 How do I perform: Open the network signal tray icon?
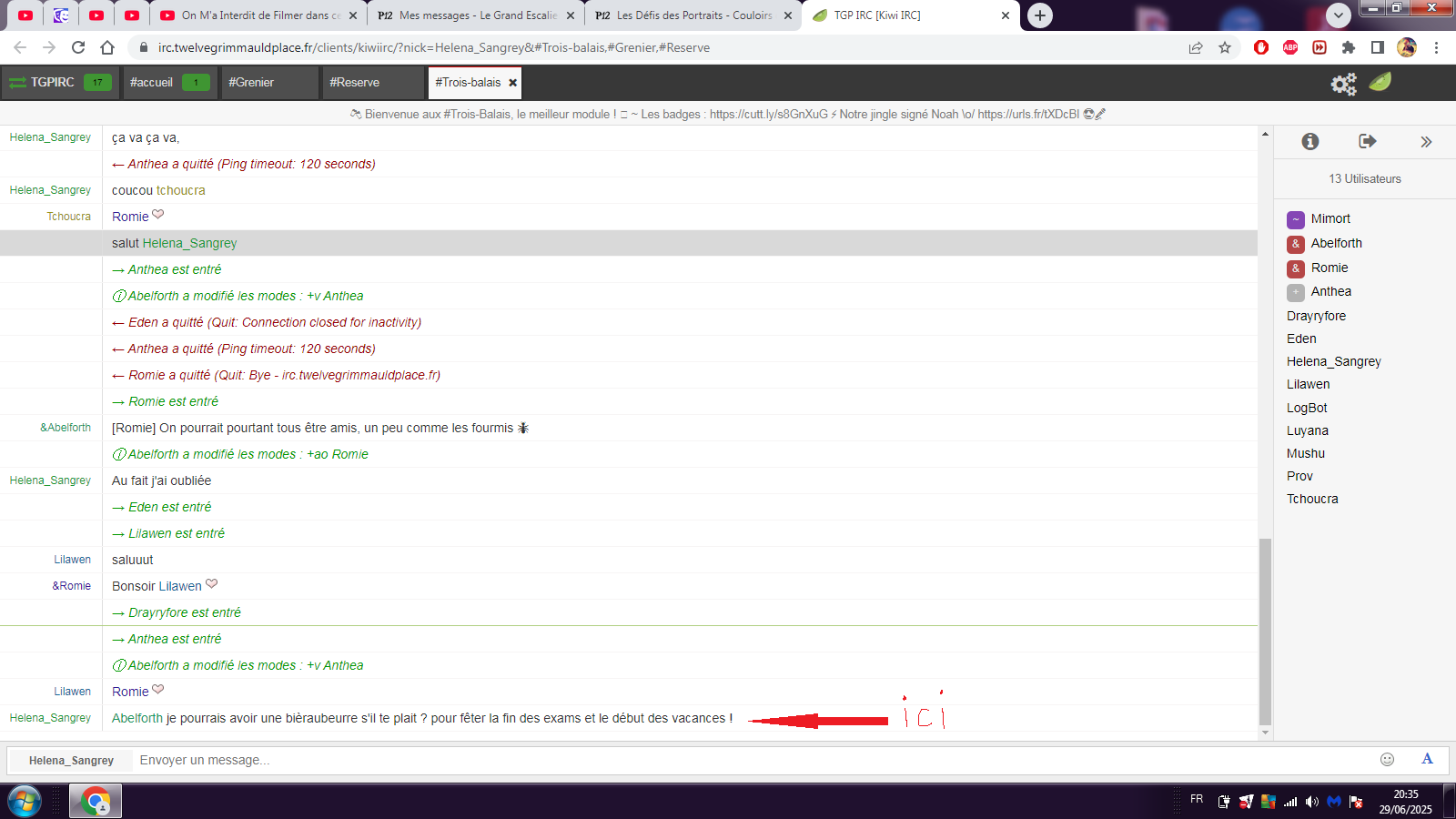(1290, 802)
